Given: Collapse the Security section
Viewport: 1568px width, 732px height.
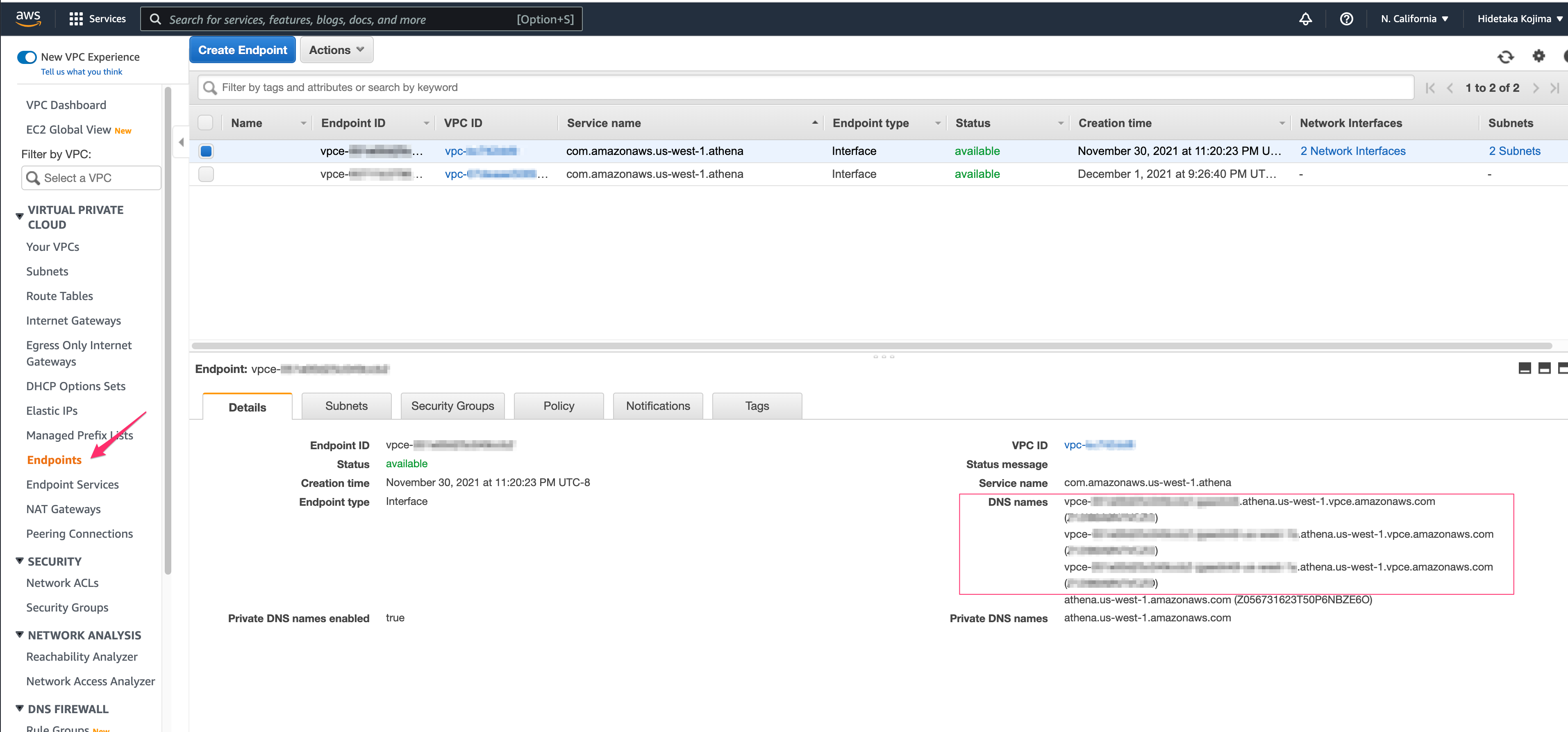Looking at the screenshot, I should click(x=20, y=560).
